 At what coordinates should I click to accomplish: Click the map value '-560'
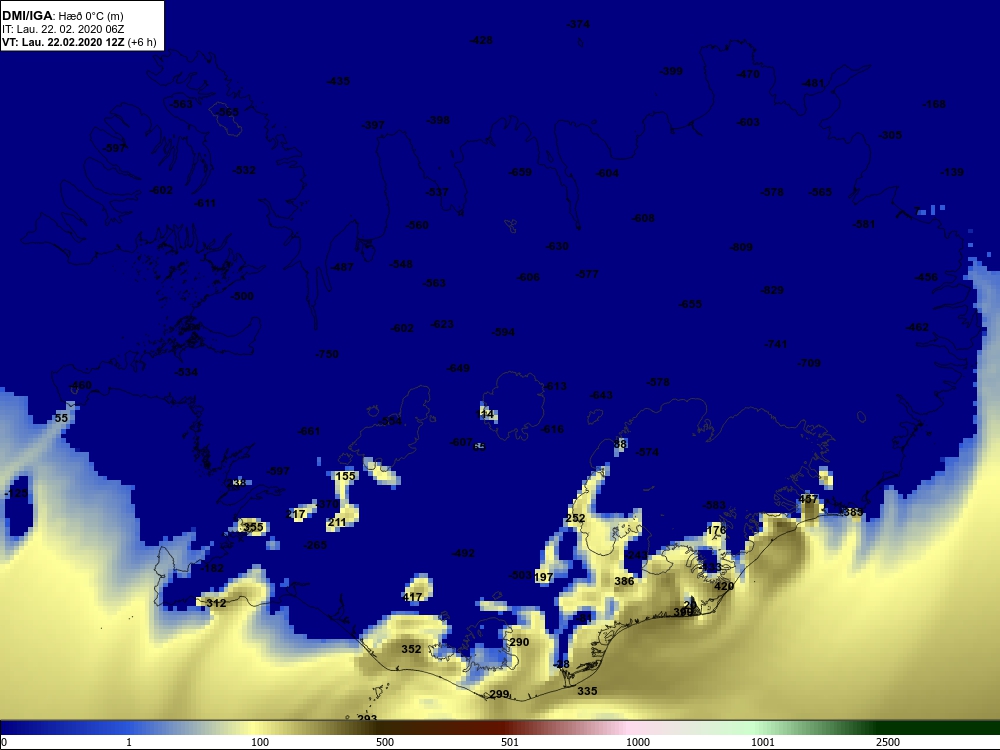coord(417,225)
